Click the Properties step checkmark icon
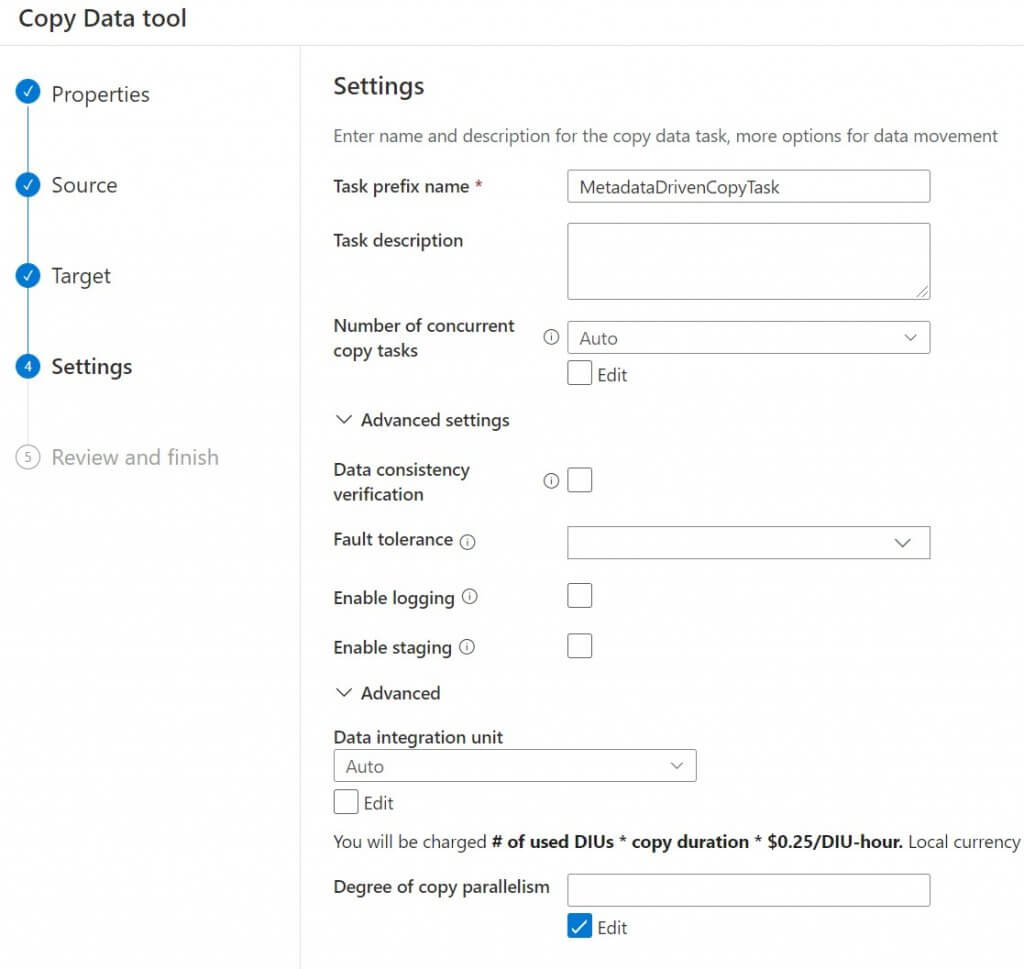1024x969 pixels. click(28, 94)
